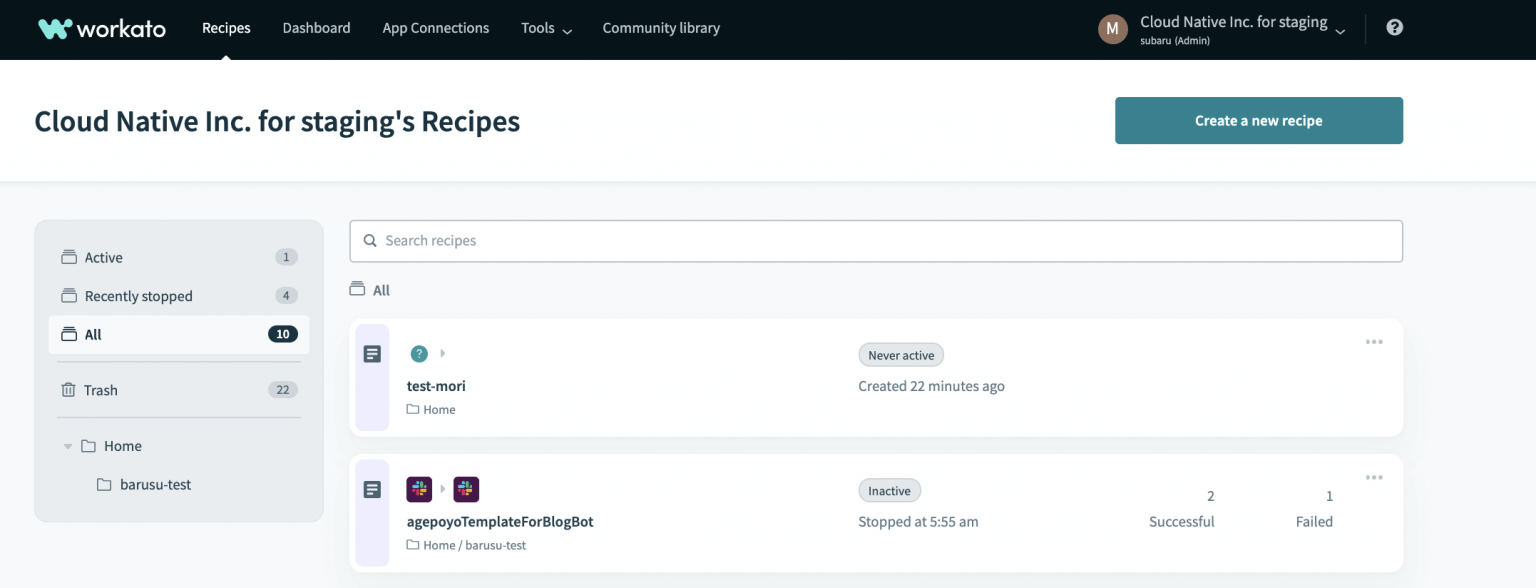This screenshot has height=588, width=1536.
Task: Expand the Tools dropdown menu
Action: pyautogui.click(x=546, y=28)
